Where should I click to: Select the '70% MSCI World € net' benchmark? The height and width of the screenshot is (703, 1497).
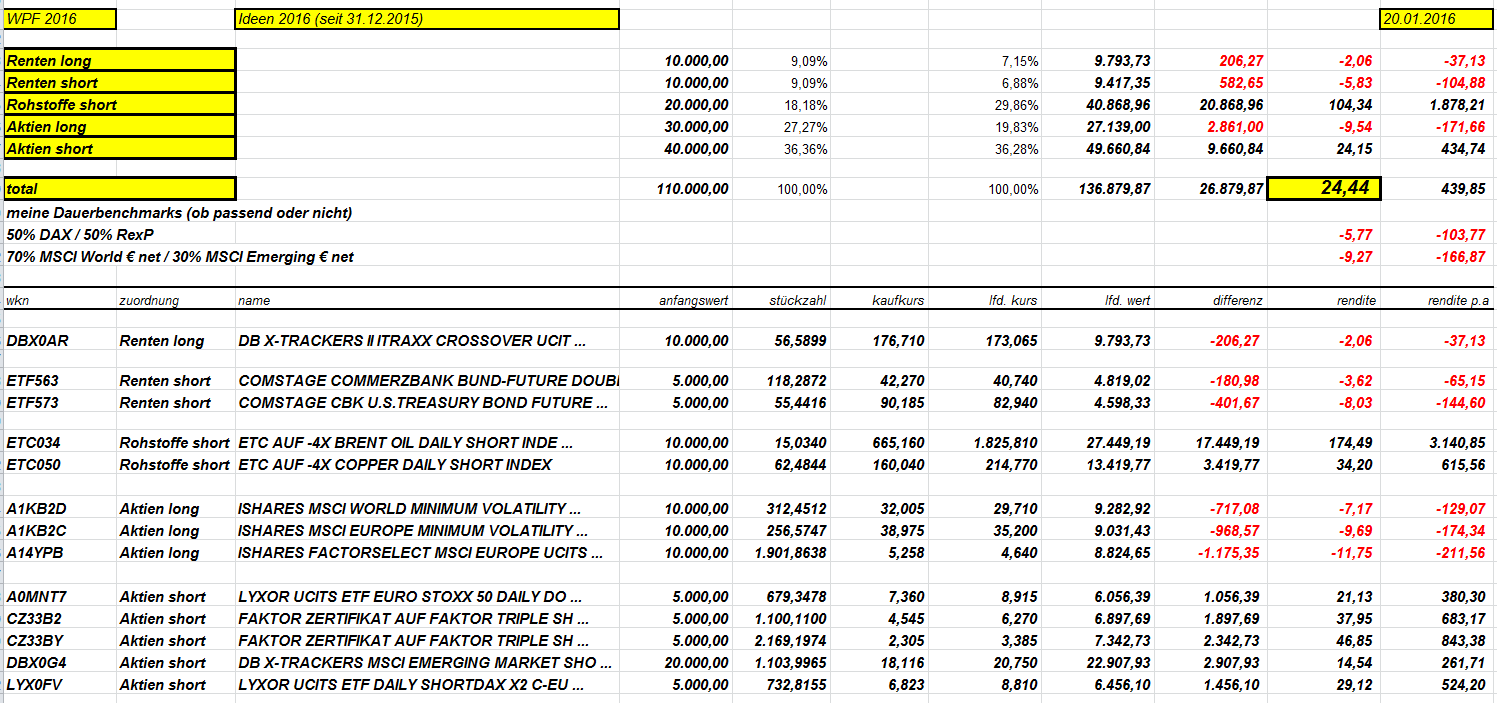coord(180,256)
